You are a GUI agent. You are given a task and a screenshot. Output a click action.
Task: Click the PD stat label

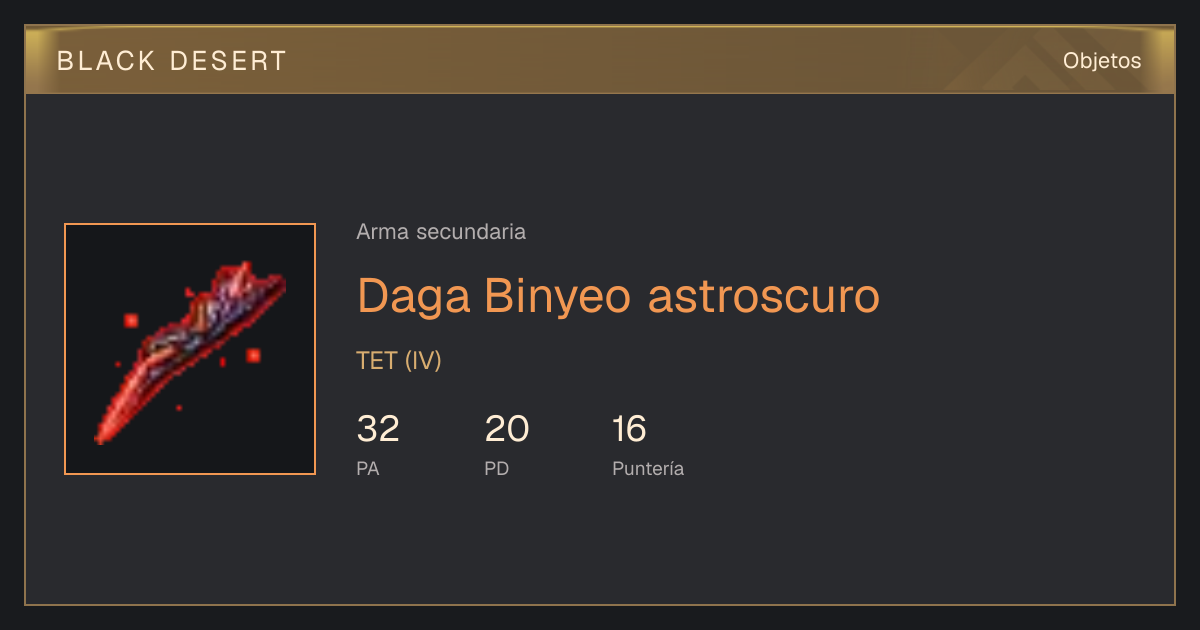click(x=497, y=468)
